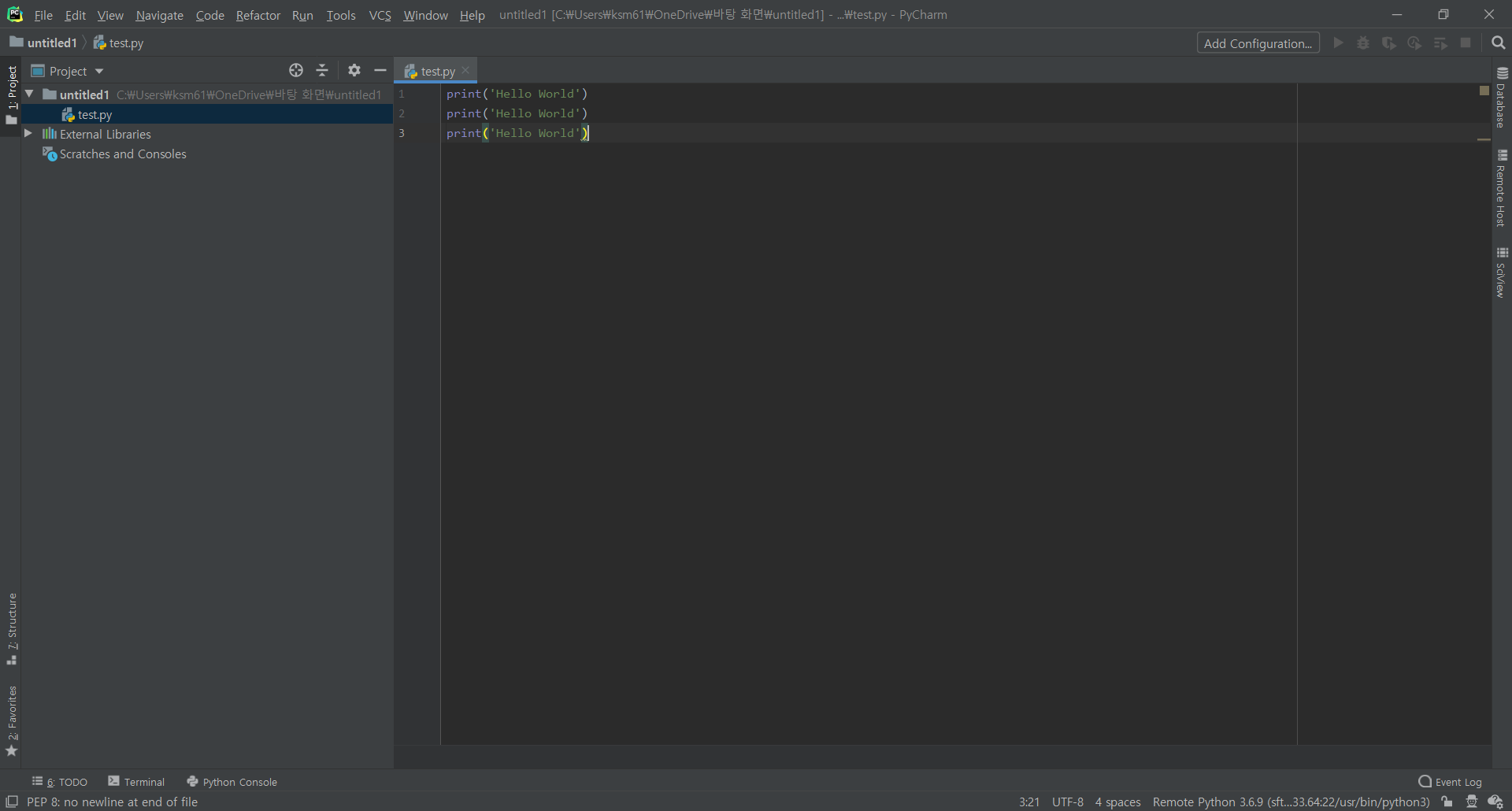This screenshot has width=1512, height=811.
Task: Open the Refactor menu
Action: [258, 15]
